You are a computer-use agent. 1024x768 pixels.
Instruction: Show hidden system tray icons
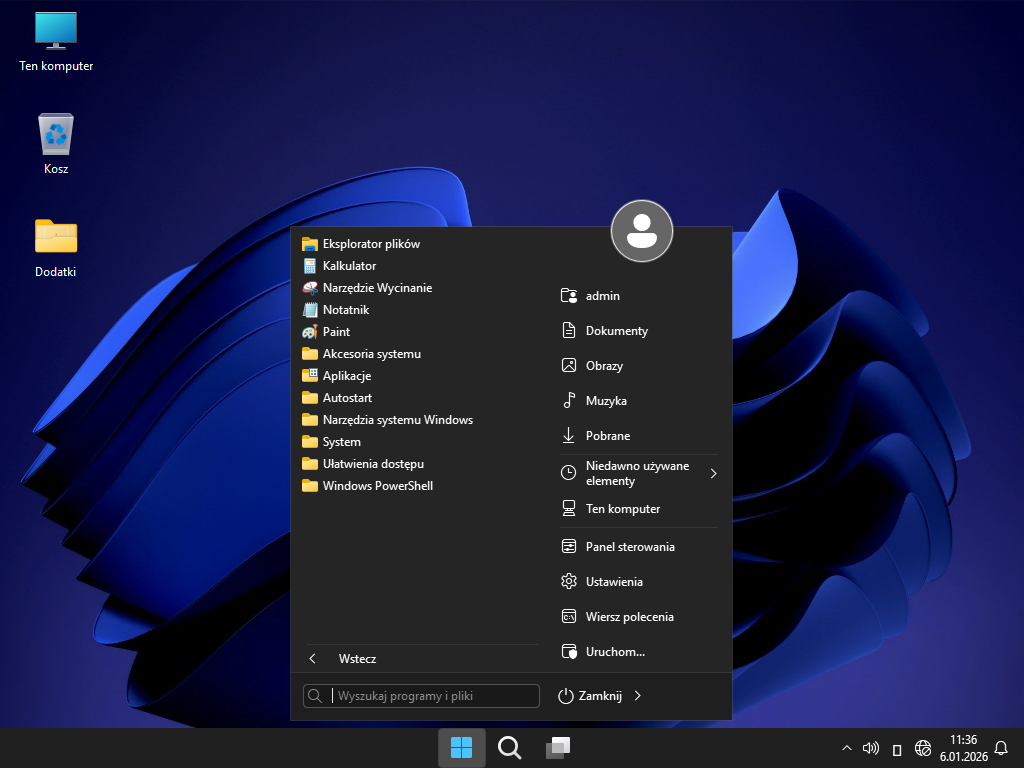tap(847, 748)
